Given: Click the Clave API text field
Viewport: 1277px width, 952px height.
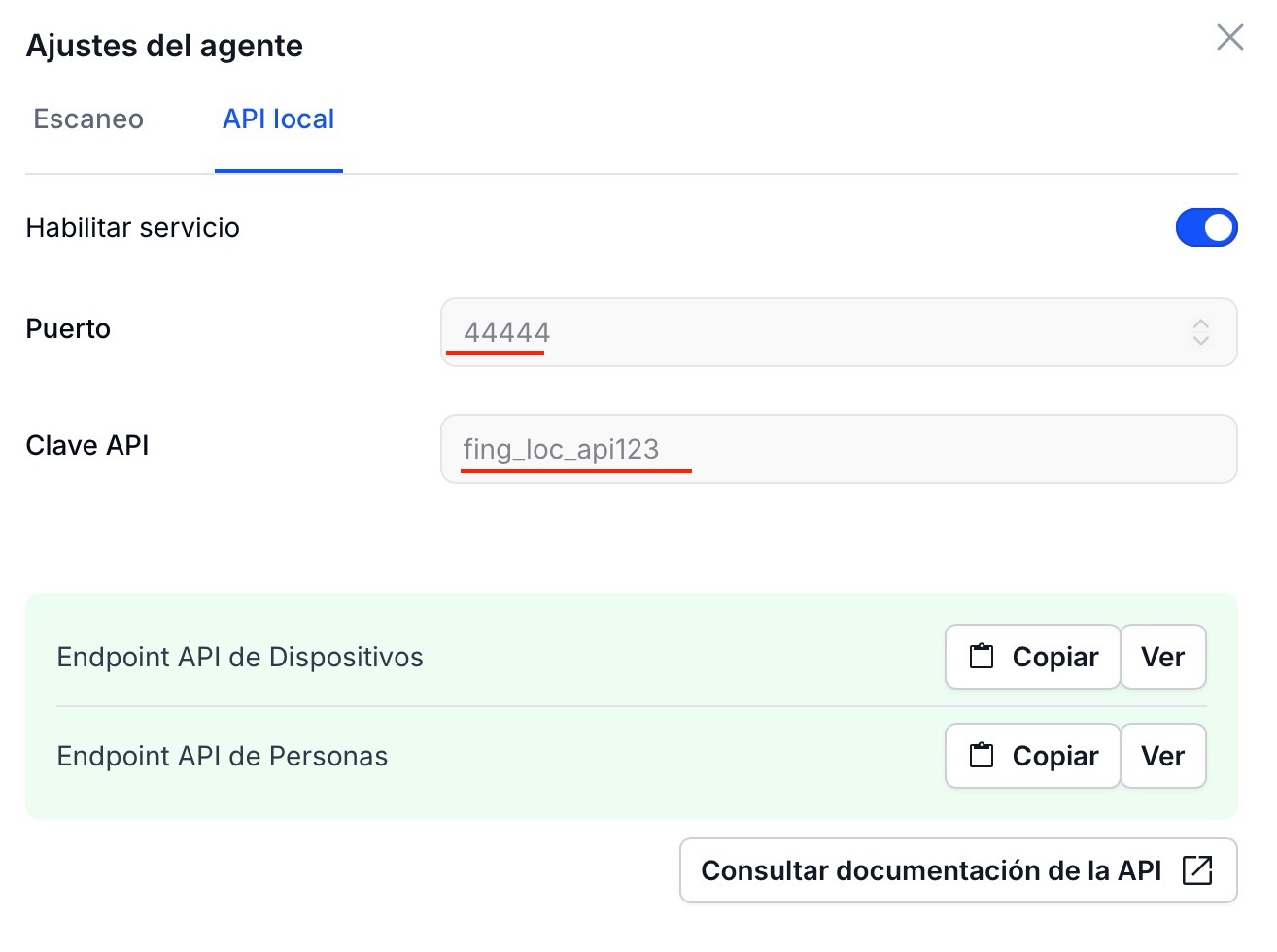Looking at the screenshot, I should point(839,449).
